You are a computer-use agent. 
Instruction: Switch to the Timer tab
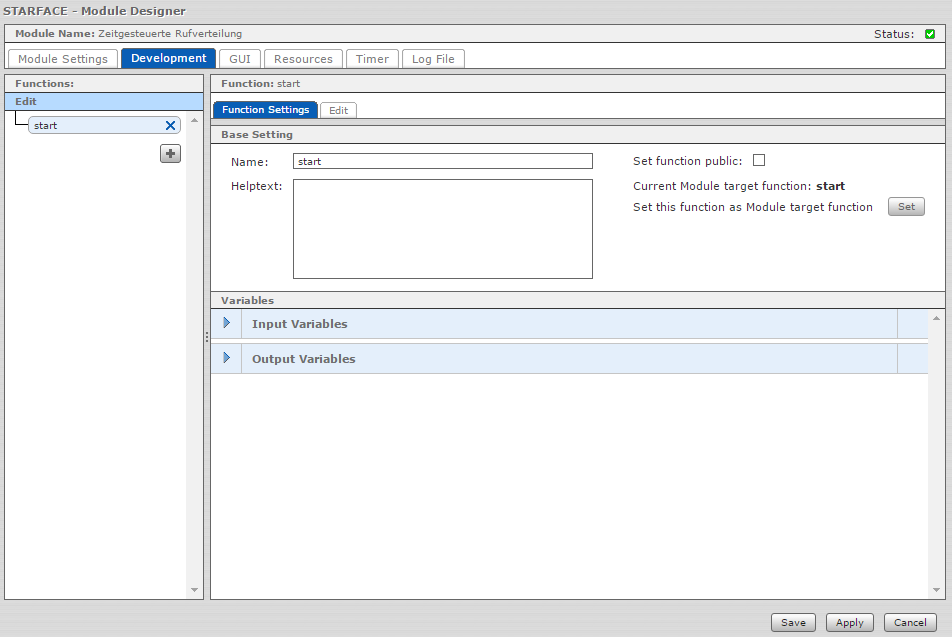[372, 59]
